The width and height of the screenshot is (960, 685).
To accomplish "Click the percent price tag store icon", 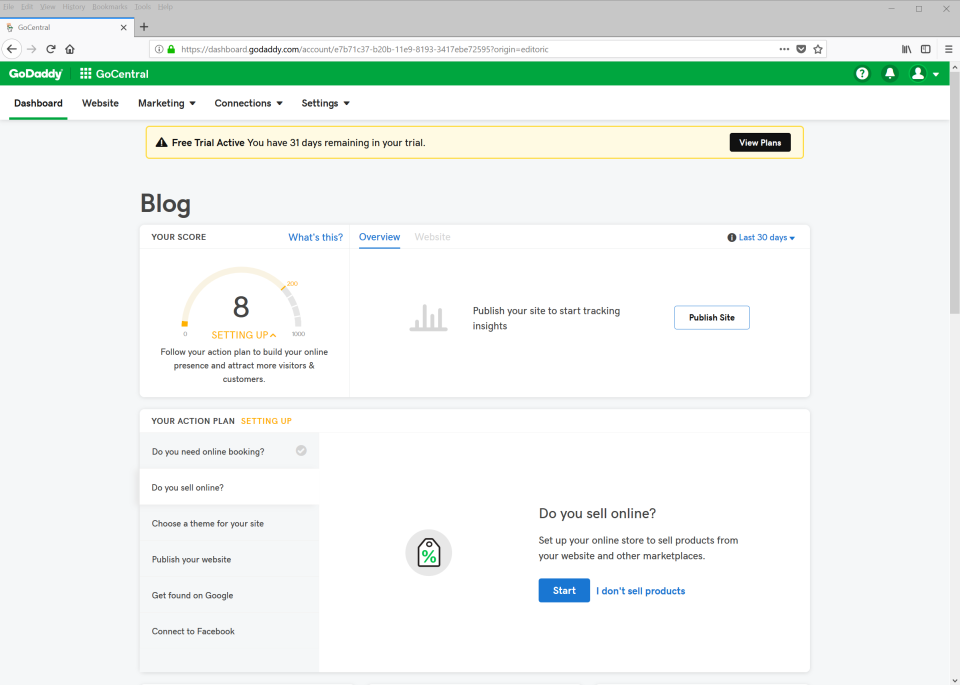I will point(428,552).
